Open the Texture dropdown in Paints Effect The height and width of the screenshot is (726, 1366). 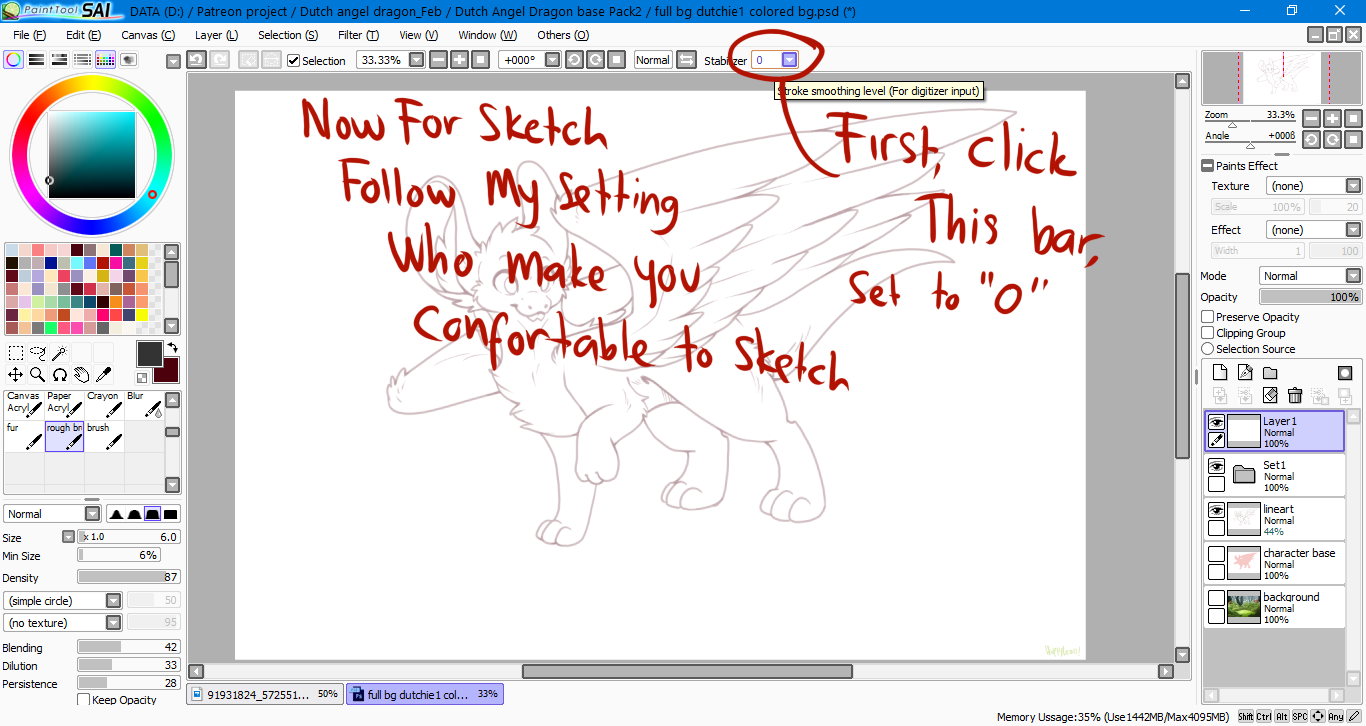[x=1353, y=186]
